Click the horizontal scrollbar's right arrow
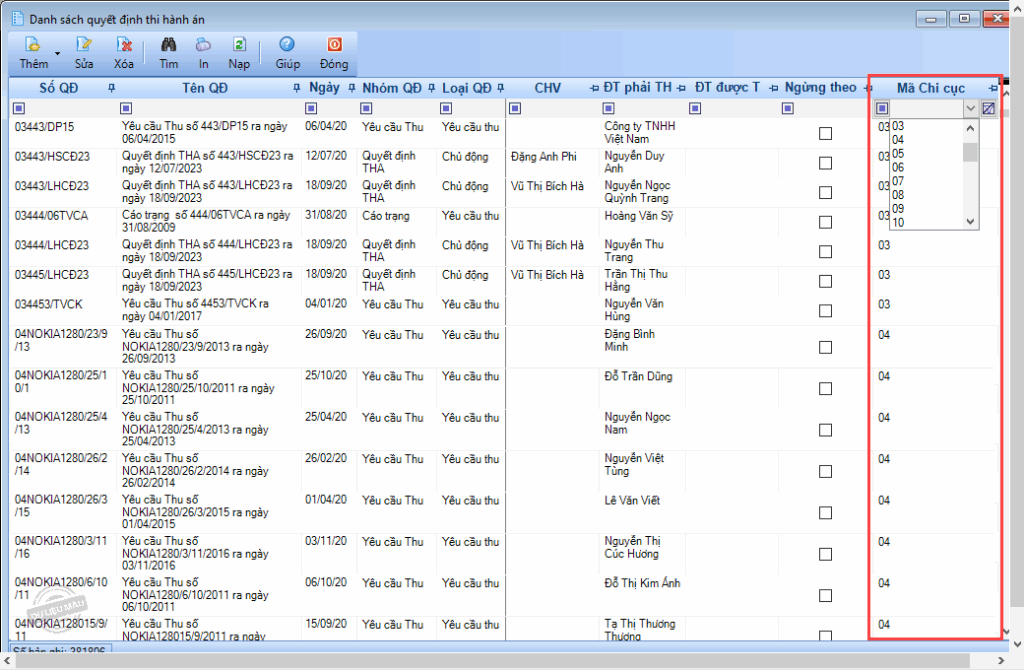Screen dimensions: 1024x671 click(1000, 661)
